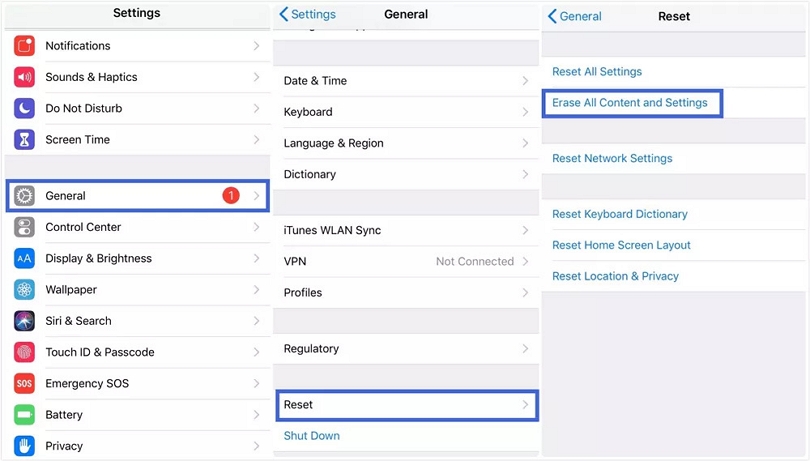Select Display & Brightness label
The width and height of the screenshot is (810, 461).
point(99,258)
